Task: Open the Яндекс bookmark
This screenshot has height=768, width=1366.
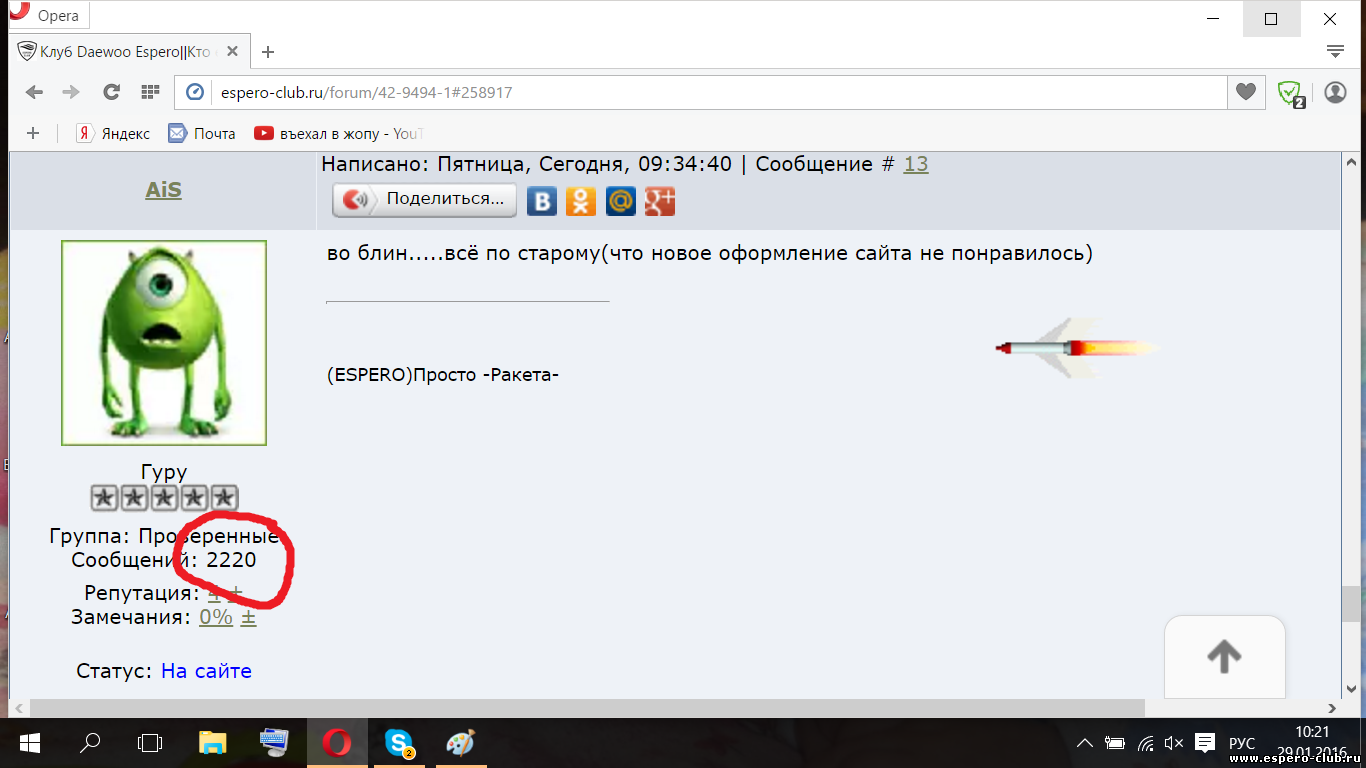Action: coord(113,133)
